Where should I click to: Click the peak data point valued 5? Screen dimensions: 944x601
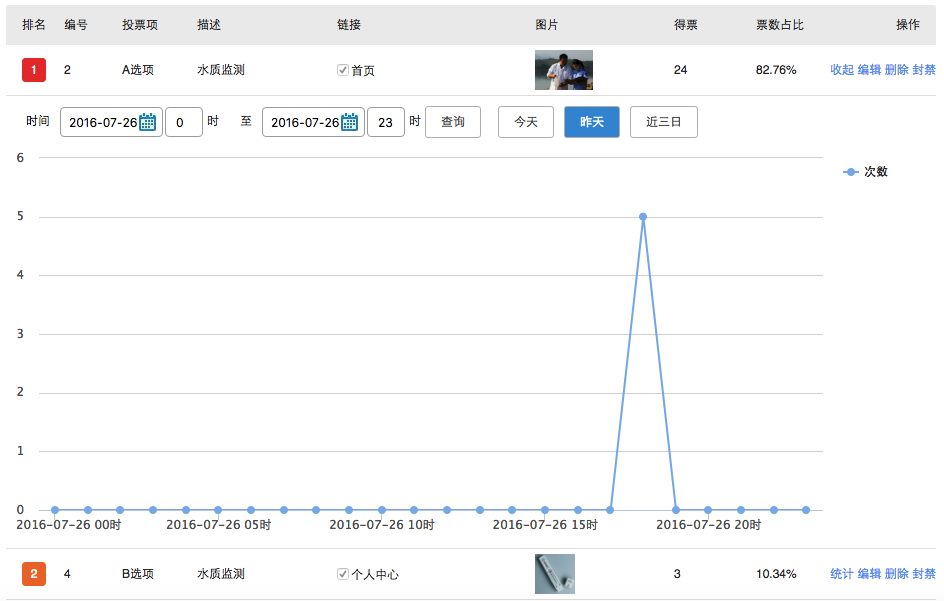[x=642, y=217]
